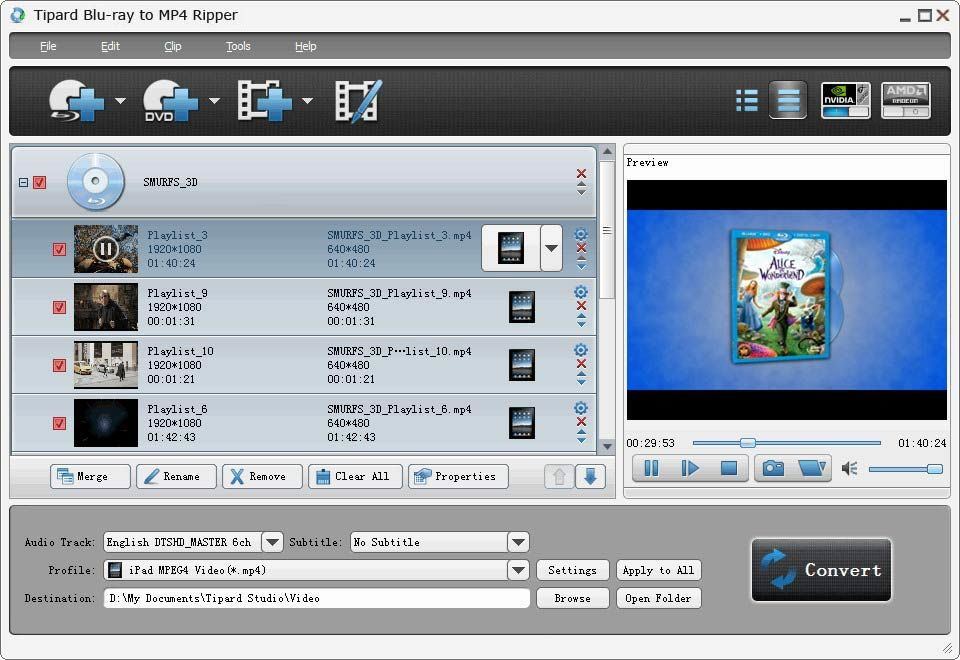Uncheck the Playlist_3 checkbox

59,250
